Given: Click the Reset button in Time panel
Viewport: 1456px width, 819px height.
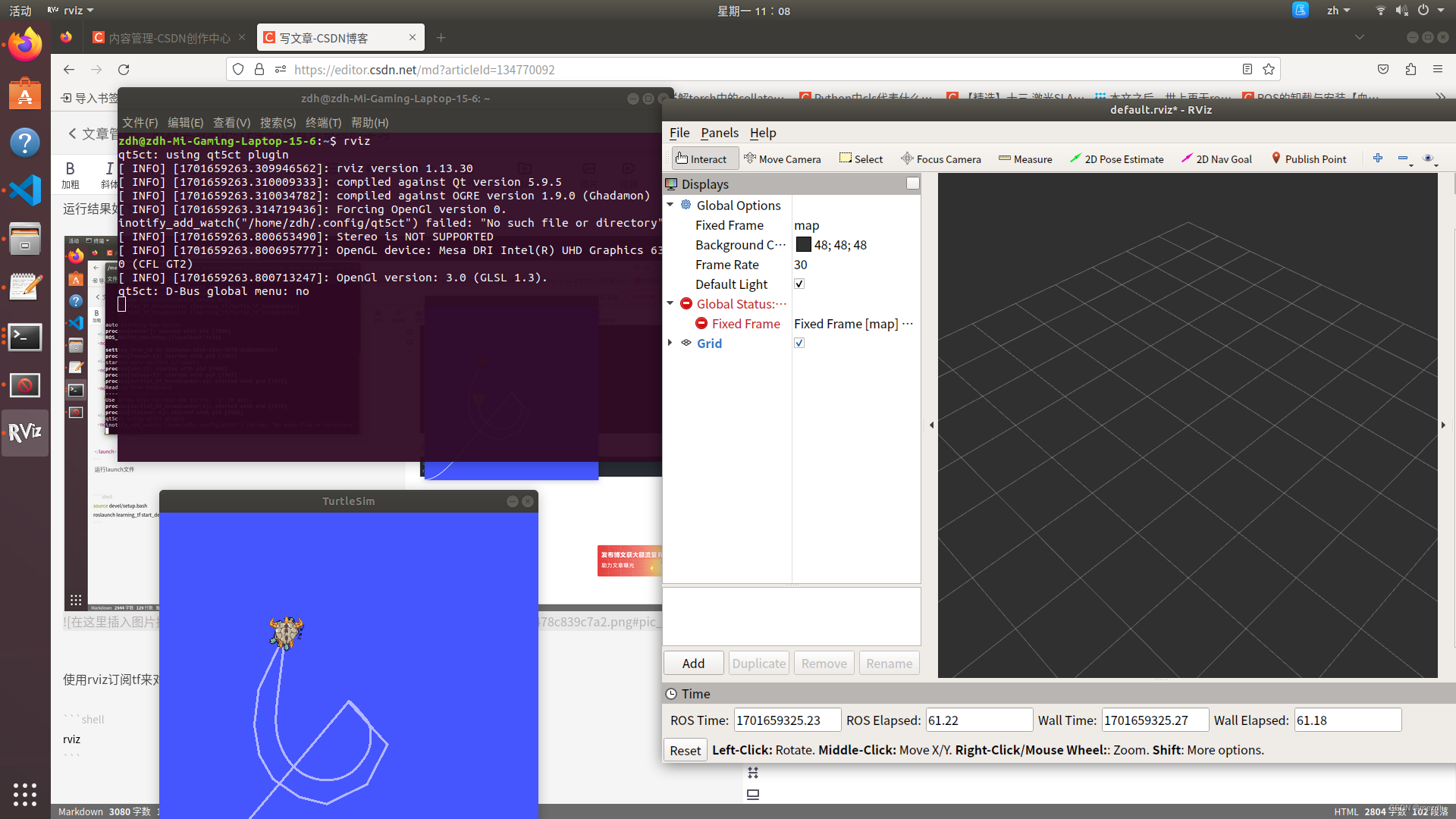Looking at the screenshot, I should [x=685, y=750].
